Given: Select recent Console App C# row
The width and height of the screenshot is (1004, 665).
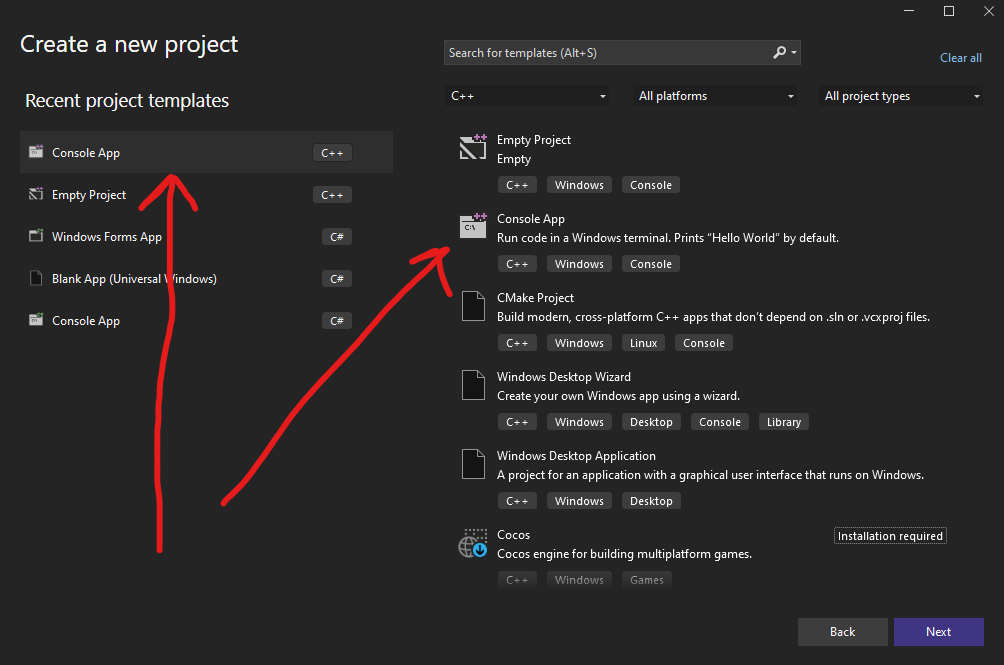Looking at the screenshot, I should pyautogui.click(x=206, y=321).
